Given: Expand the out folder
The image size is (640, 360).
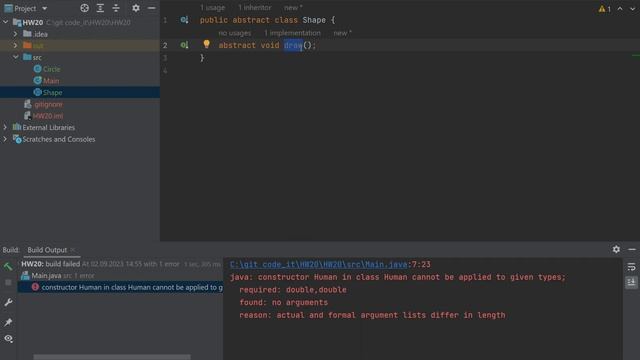Looking at the screenshot, I should 16,45.
